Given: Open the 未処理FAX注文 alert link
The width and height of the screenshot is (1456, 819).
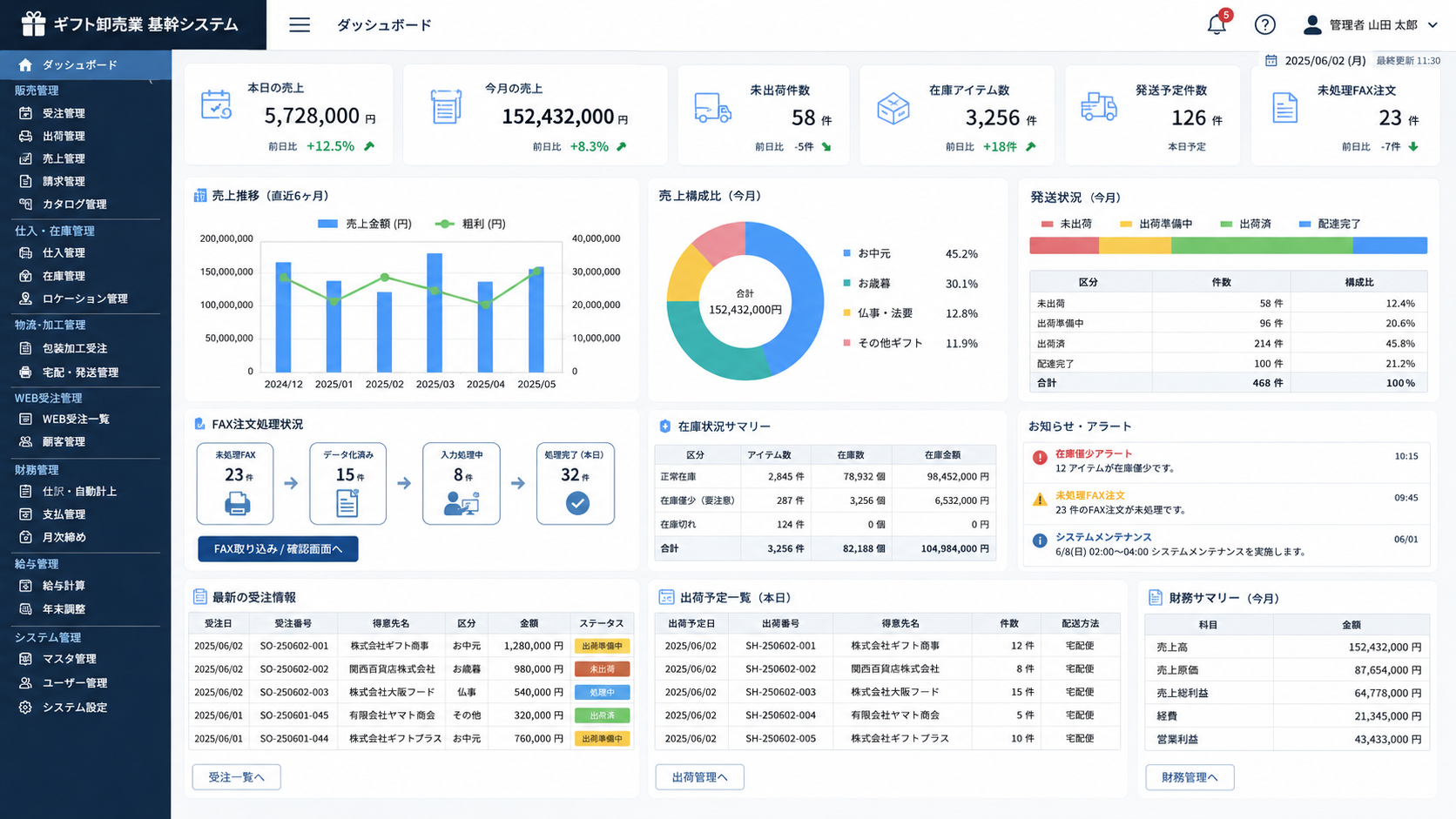Looking at the screenshot, I should [x=1090, y=495].
